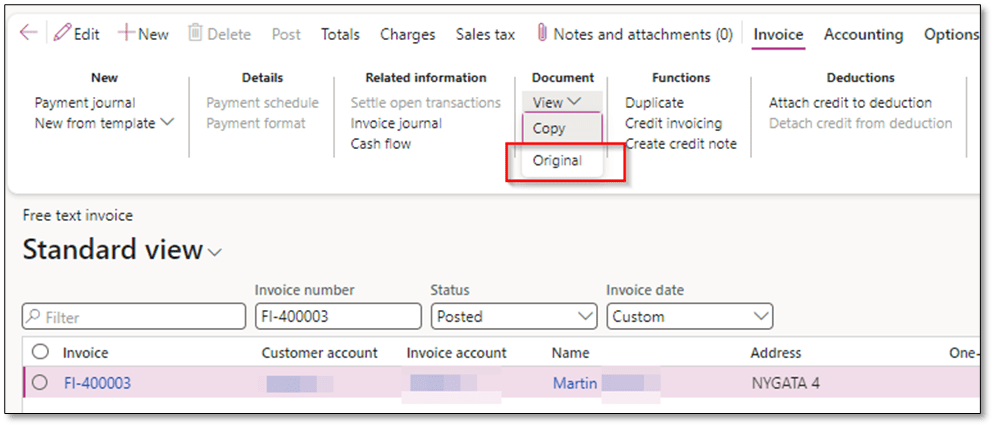Screen dimensions: 994x427
Task: Click inside the Invoice number field
Action: 337,317
